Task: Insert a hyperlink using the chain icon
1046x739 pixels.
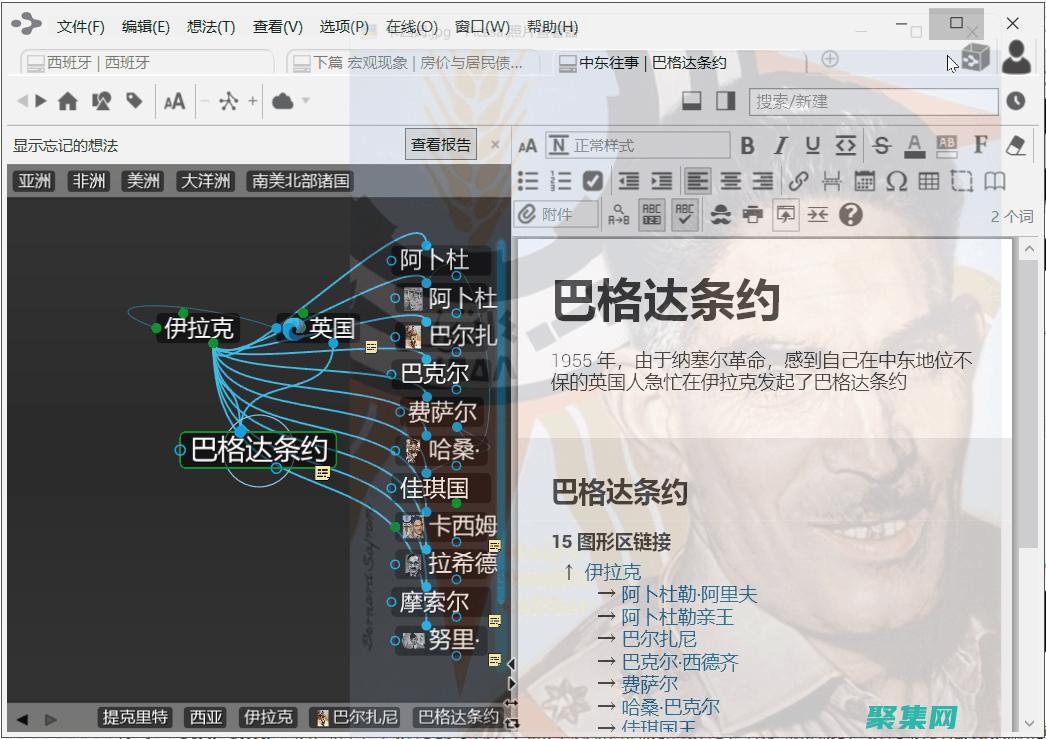Action: 798,182
